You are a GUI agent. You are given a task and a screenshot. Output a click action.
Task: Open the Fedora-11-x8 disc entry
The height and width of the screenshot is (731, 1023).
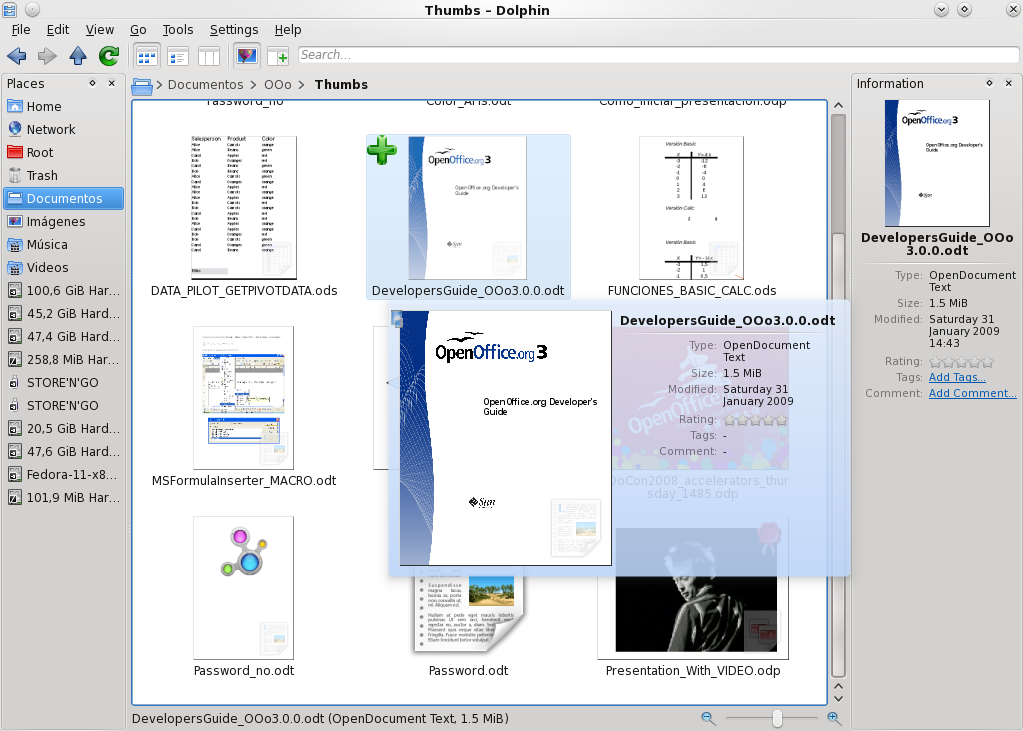point(63,474)
